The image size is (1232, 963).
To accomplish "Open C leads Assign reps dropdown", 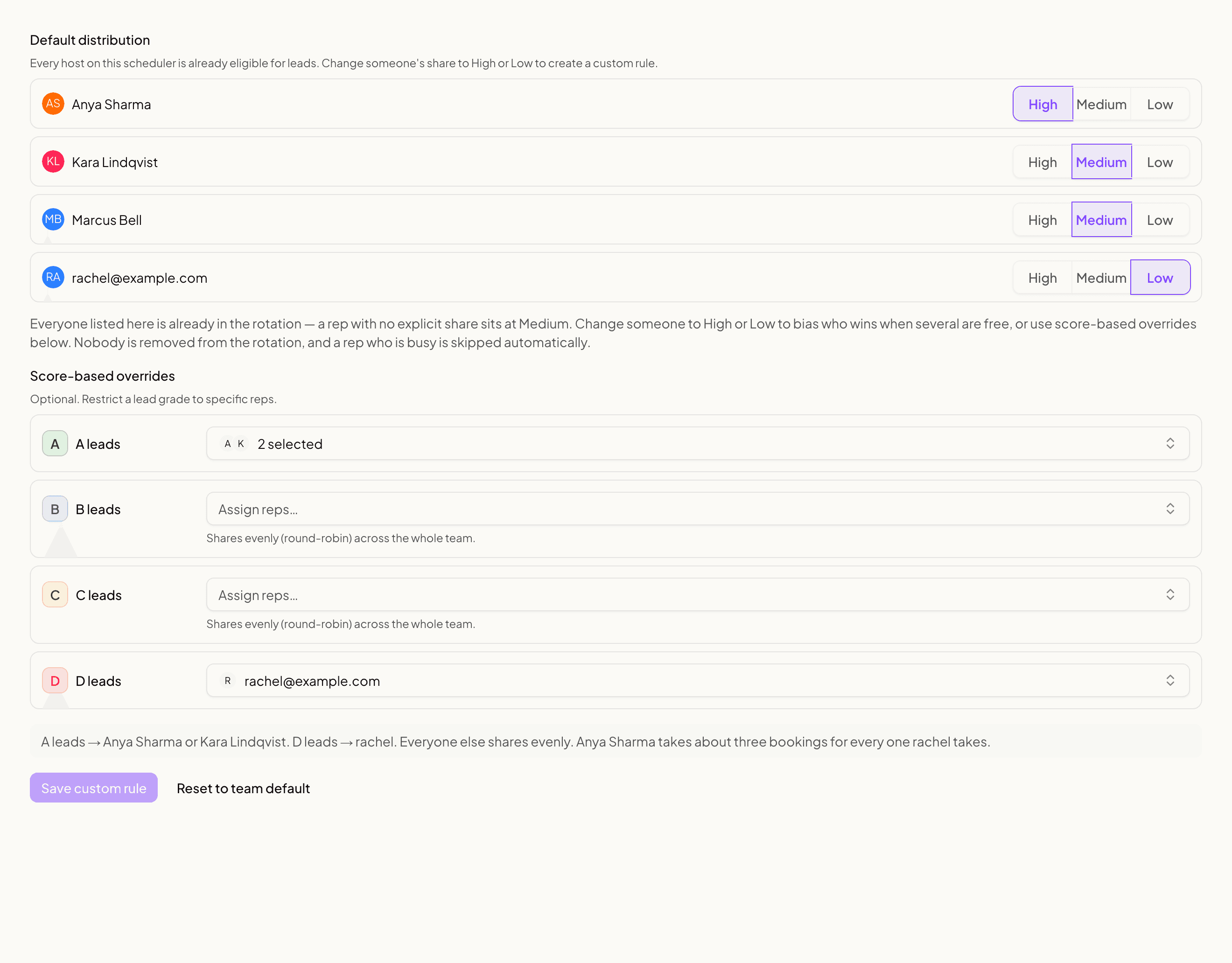I will click(x=698, y=594).
